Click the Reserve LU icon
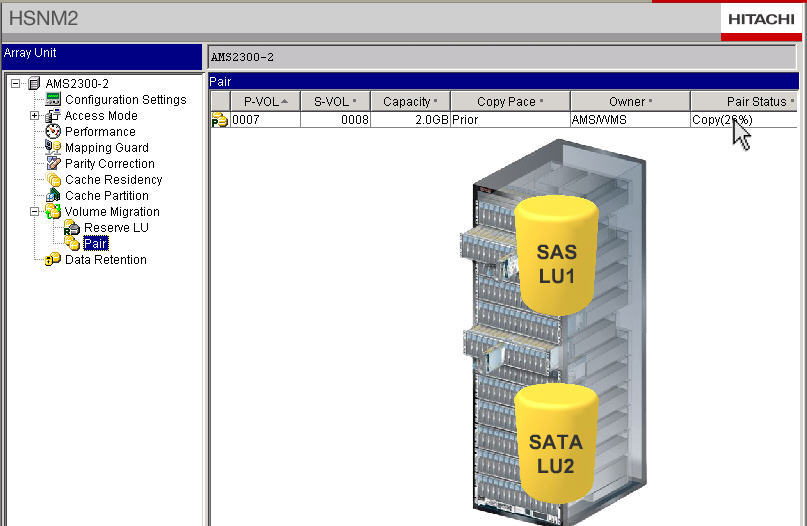 [72, 227]
